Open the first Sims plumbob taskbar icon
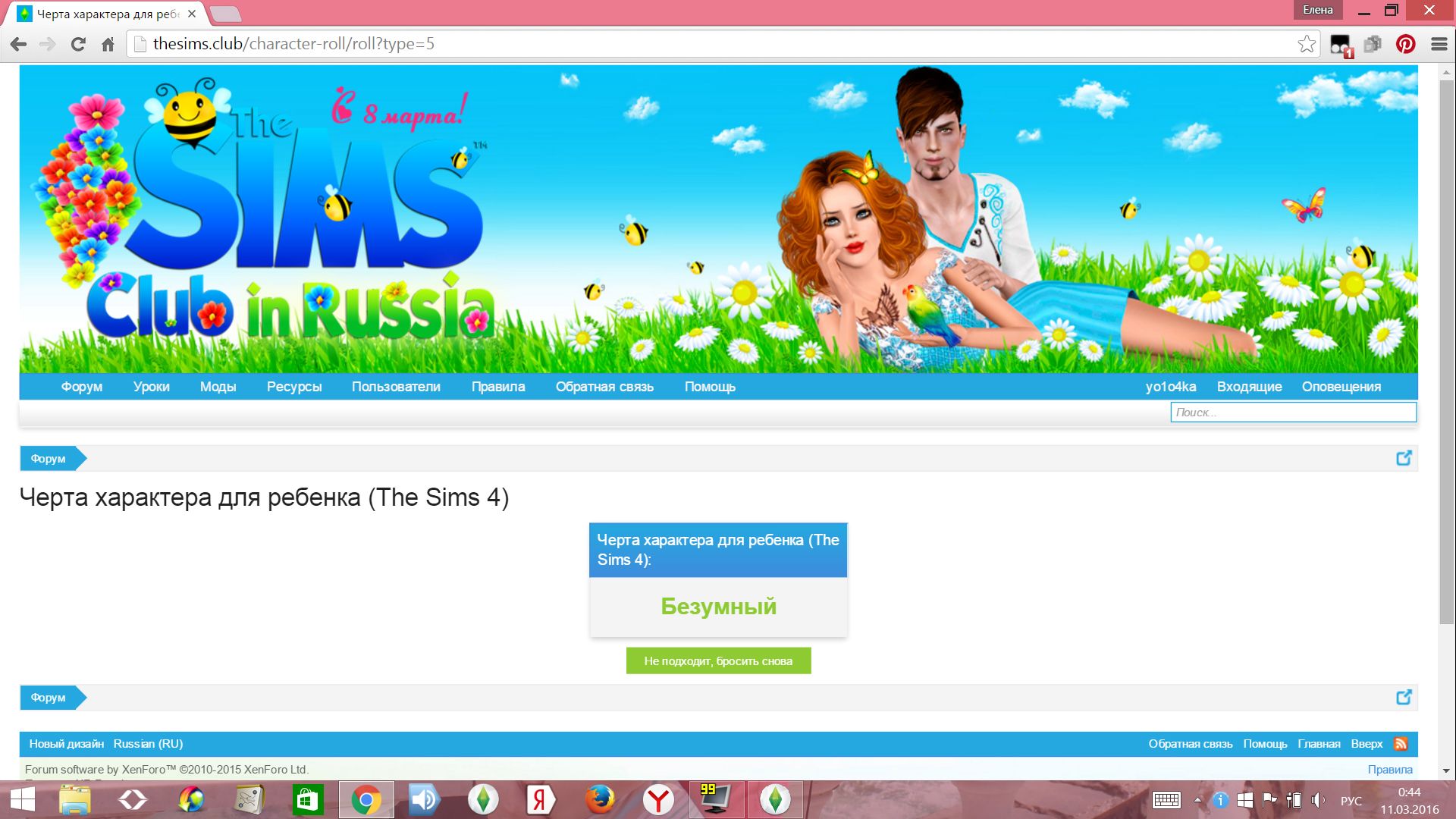Image resolution: width=1456 pixels, height=819 pixels. (x=483, y=799)
